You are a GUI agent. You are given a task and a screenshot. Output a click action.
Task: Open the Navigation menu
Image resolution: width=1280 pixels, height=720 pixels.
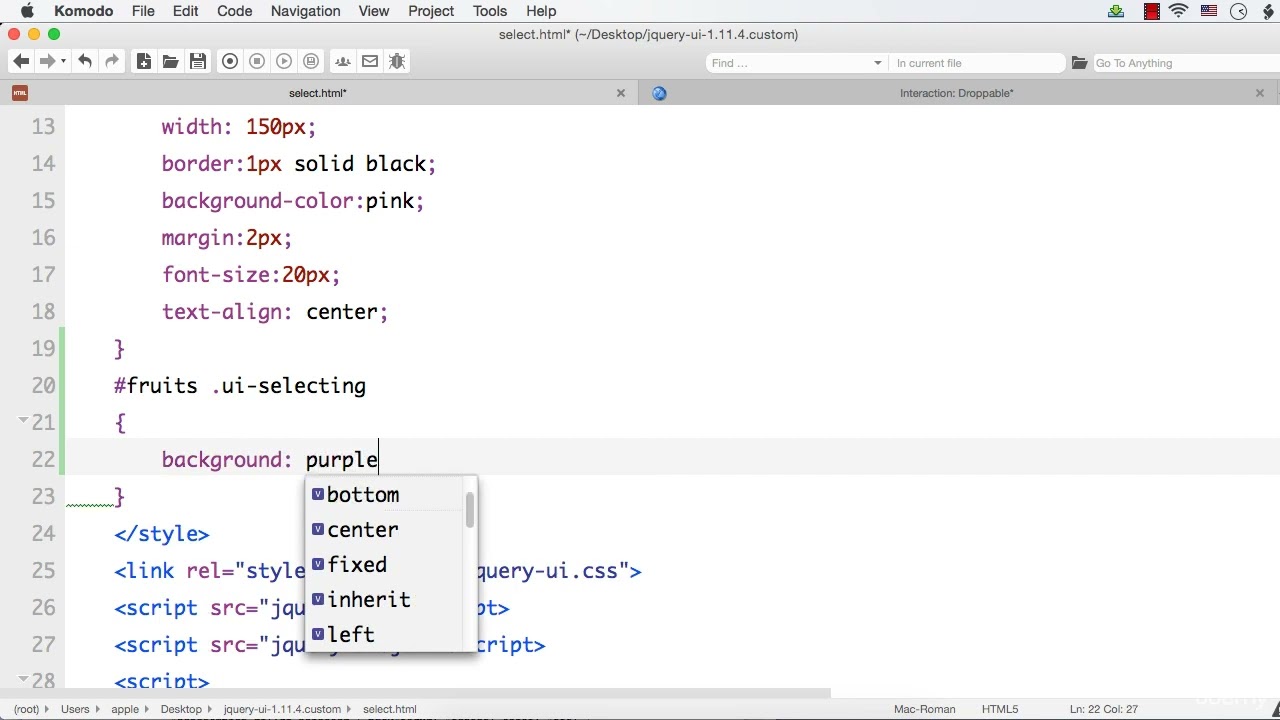click(305, 11)
